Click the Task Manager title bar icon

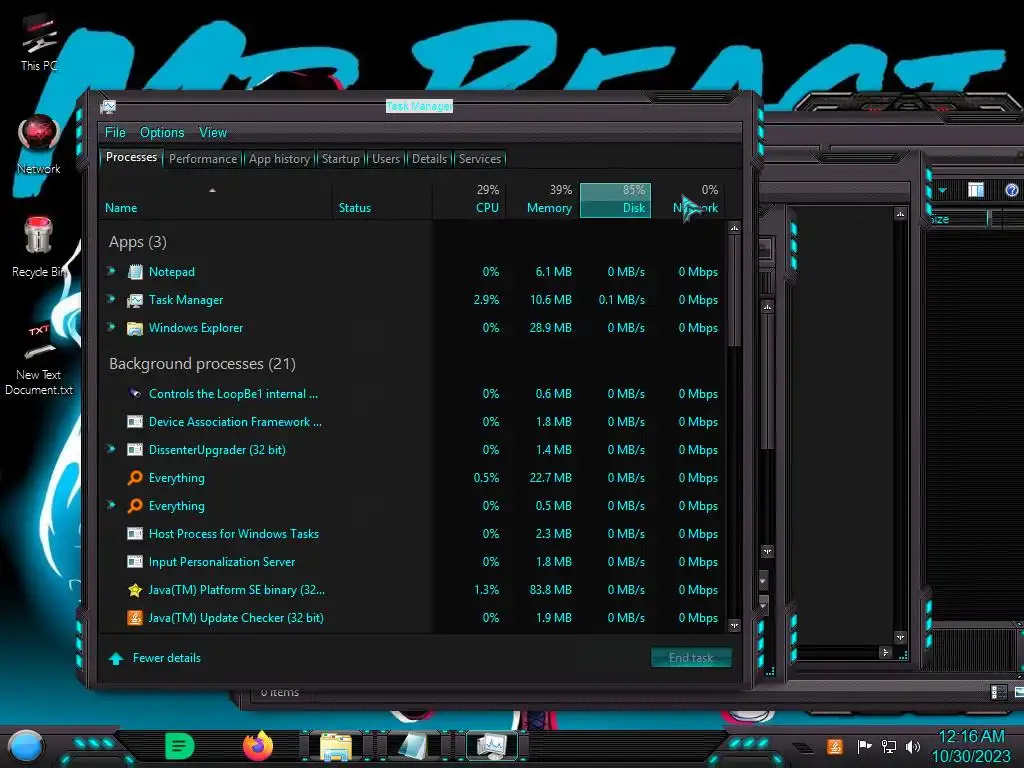108,106
